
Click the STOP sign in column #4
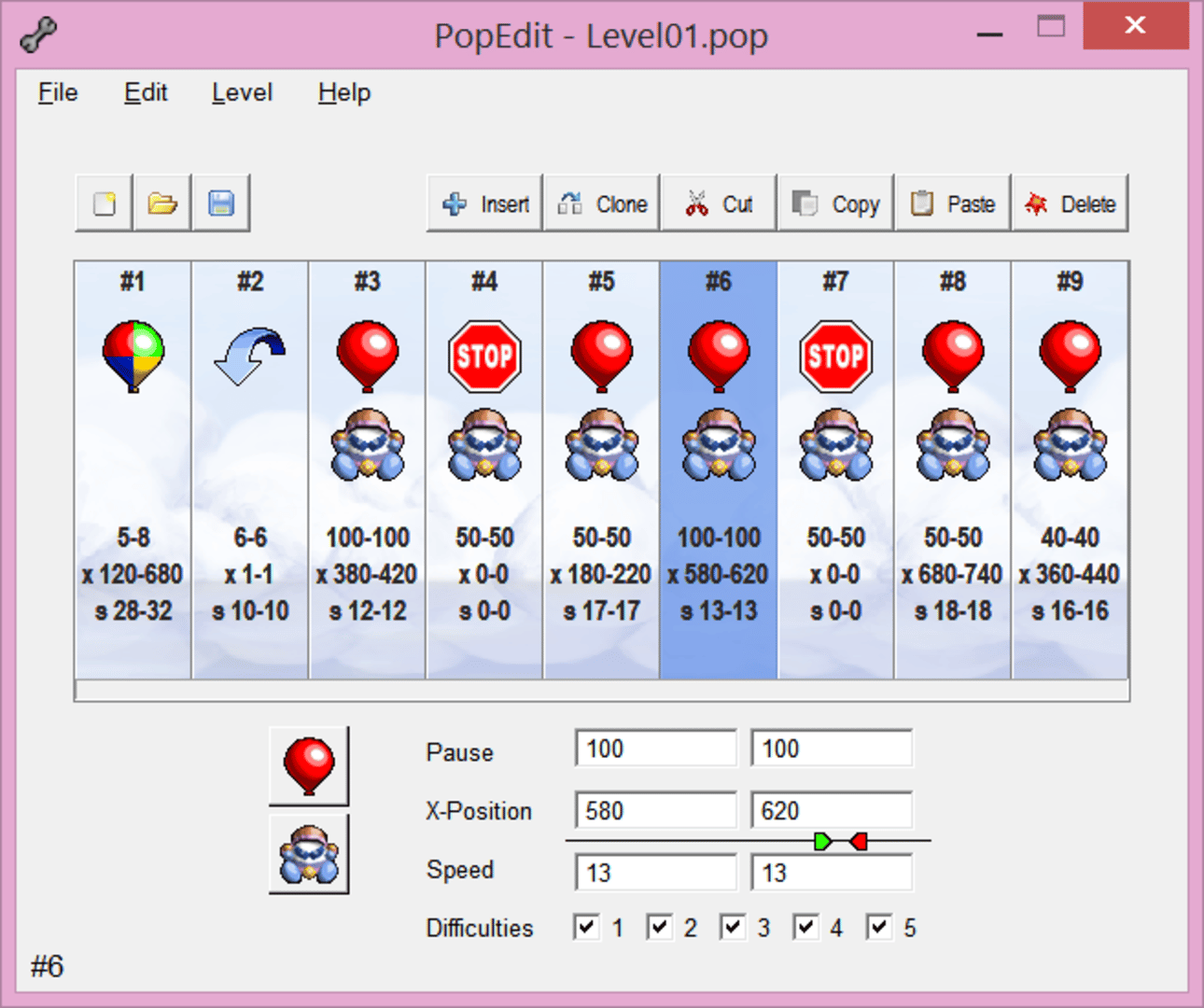tap(484, 356)
